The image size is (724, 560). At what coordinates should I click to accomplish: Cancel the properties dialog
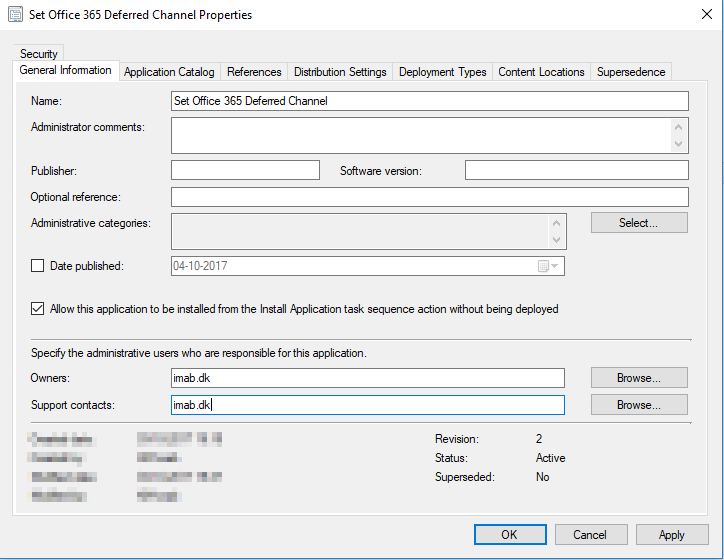(x=591, y=535)
